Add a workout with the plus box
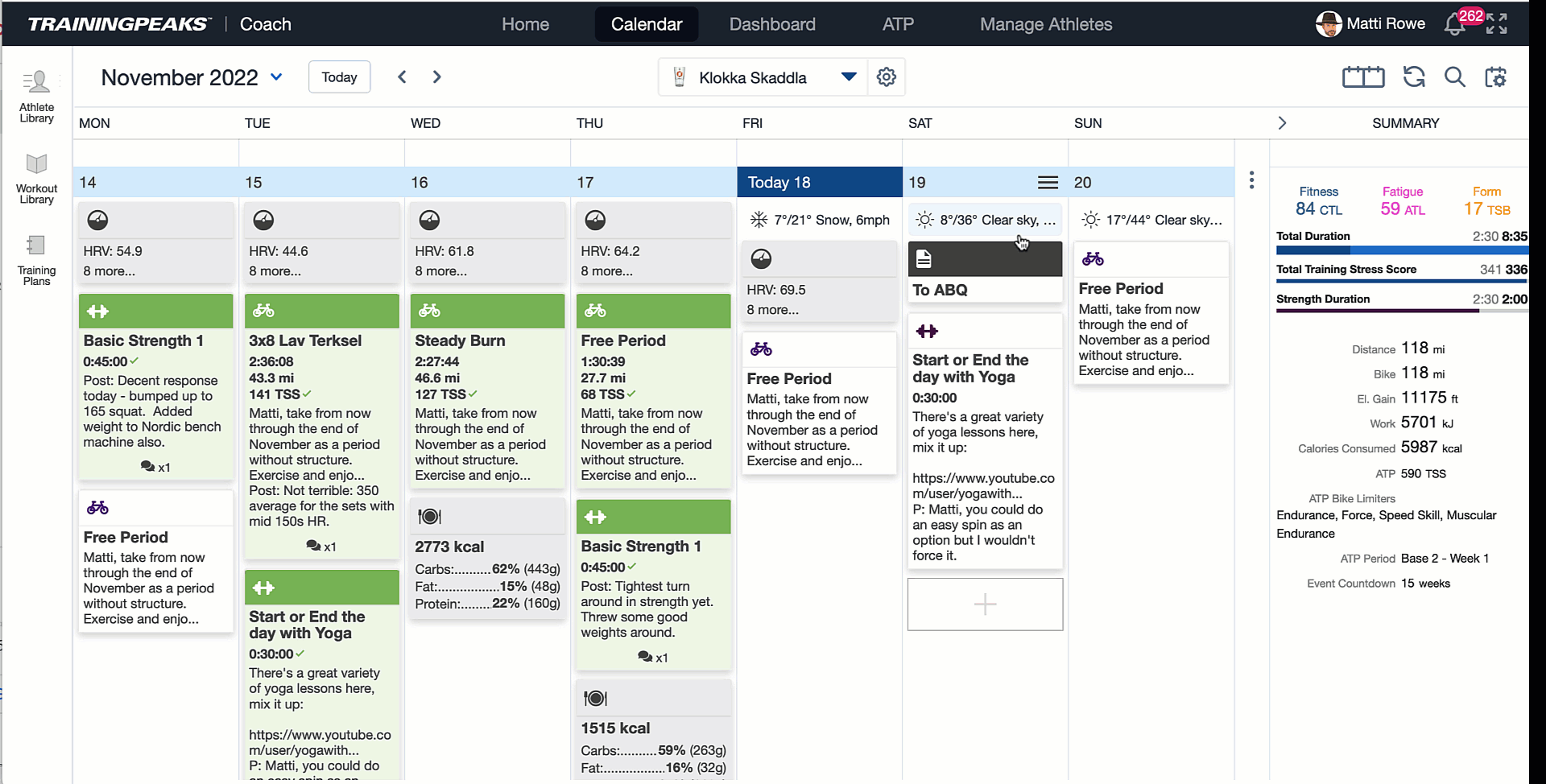This screenshot has height=784, width=1546. click(985, 605)
